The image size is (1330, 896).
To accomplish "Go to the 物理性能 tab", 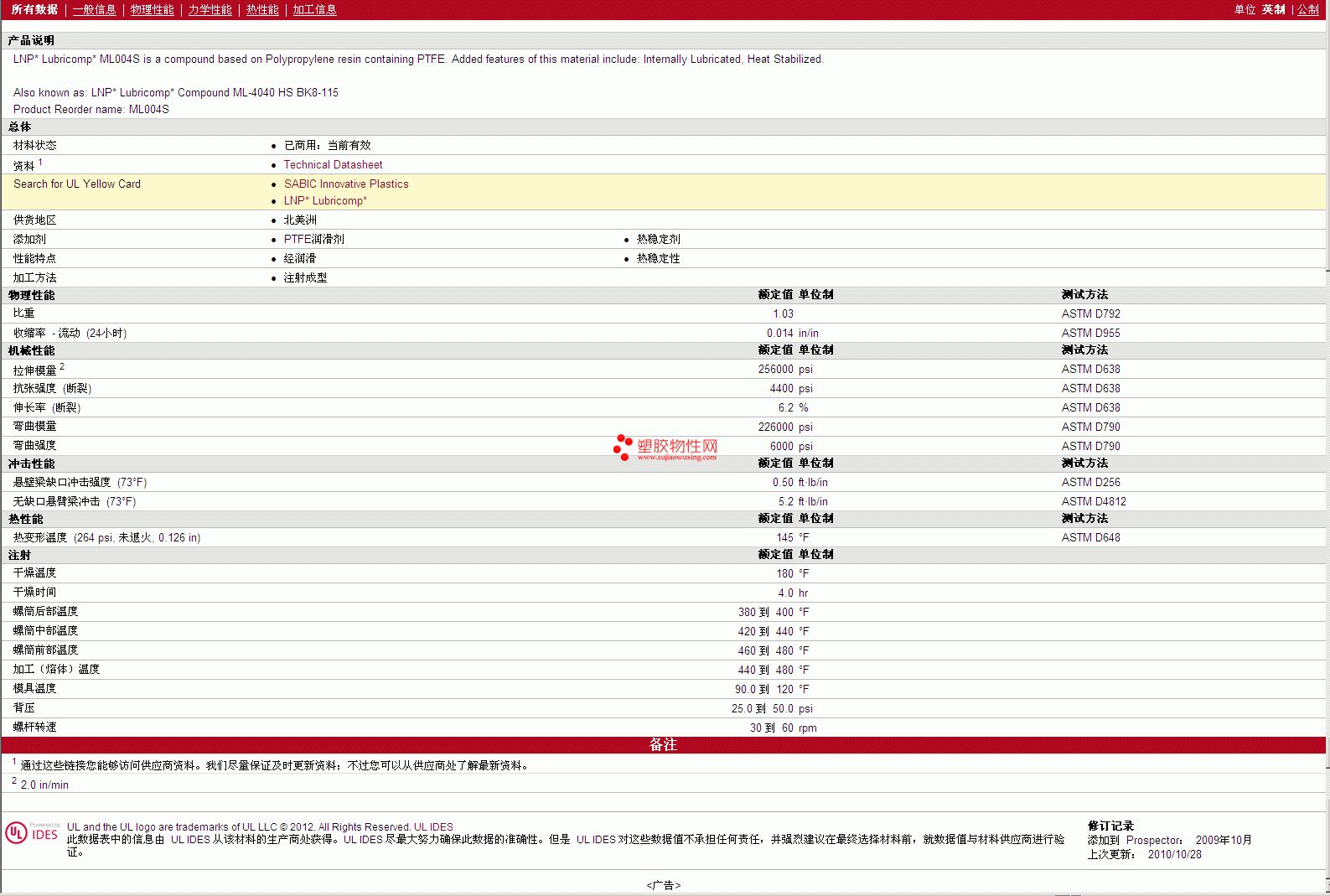I will pyautogui.click(x=152, y=10).
